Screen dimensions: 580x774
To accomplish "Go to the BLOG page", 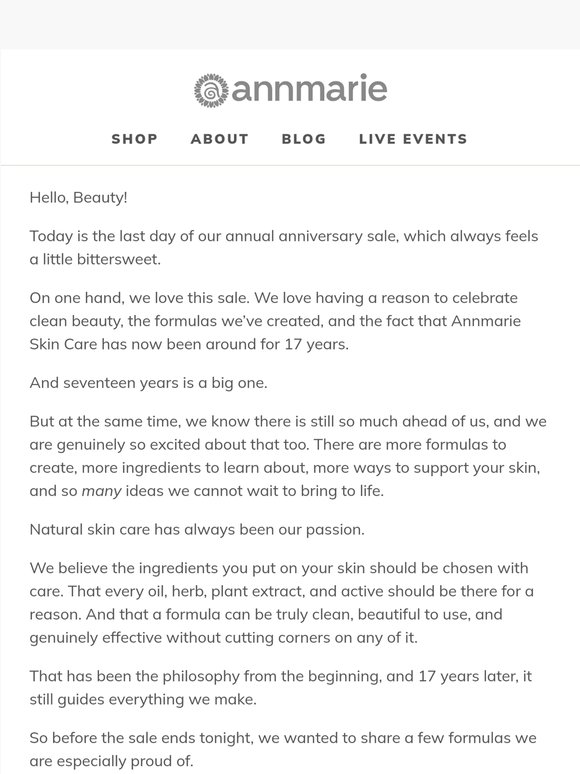I will (304, 139).
